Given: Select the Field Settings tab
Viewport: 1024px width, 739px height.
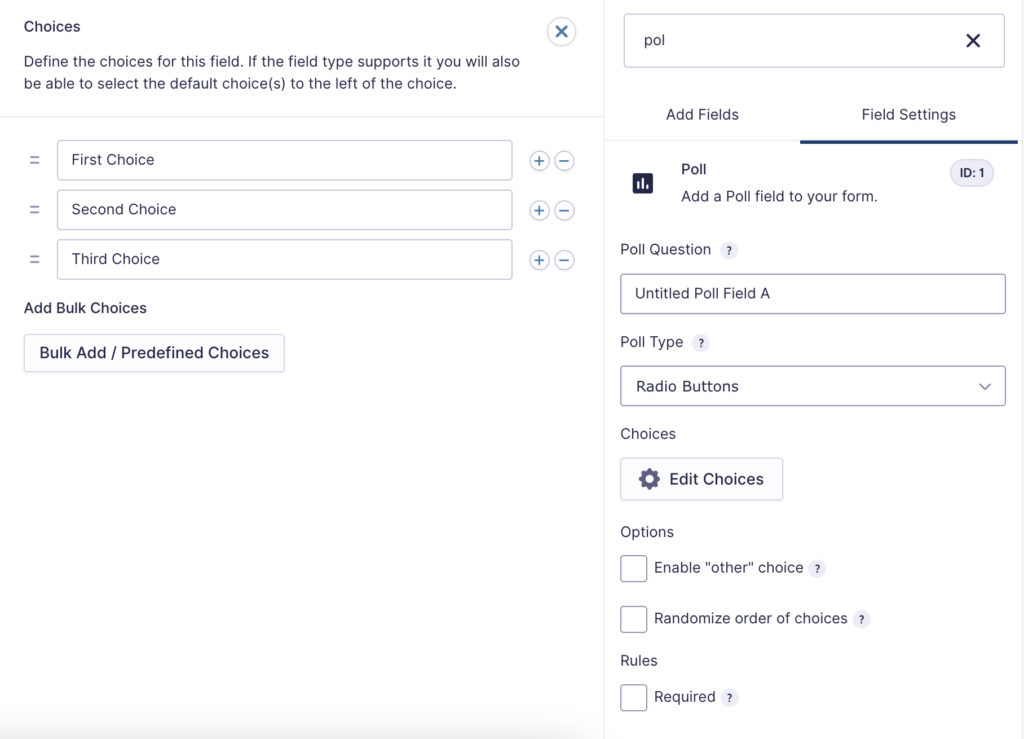Looking at the screenshot, I should 908,115.
